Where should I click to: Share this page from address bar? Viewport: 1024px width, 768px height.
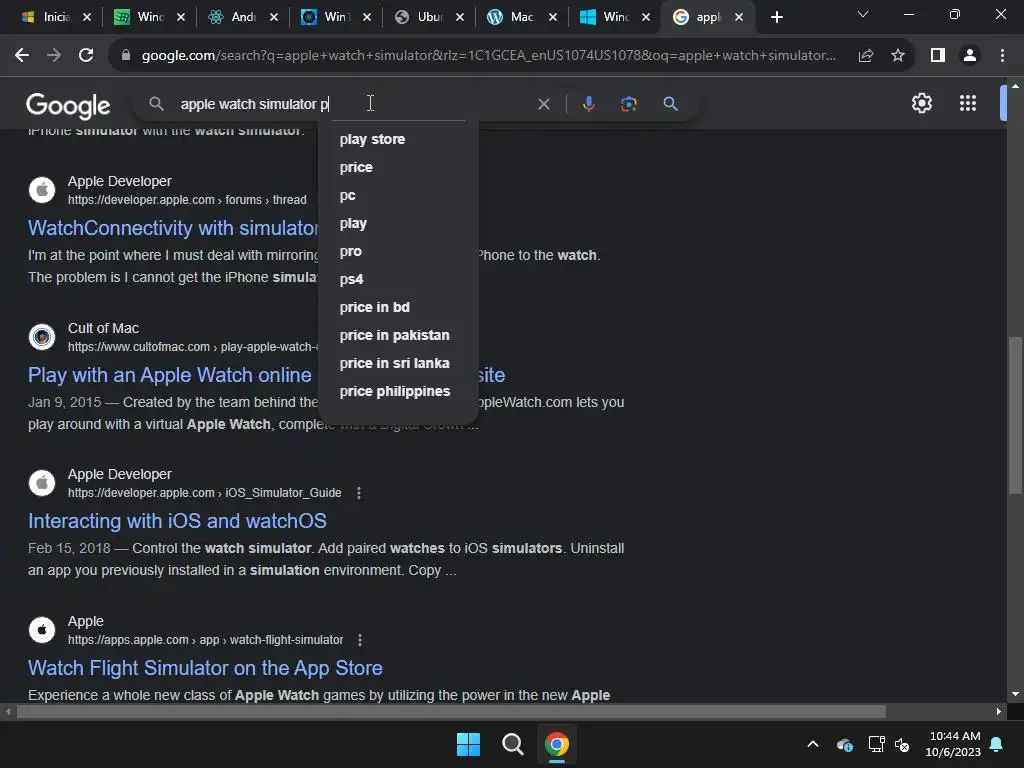pyautogui.click(x=866, y=56)
